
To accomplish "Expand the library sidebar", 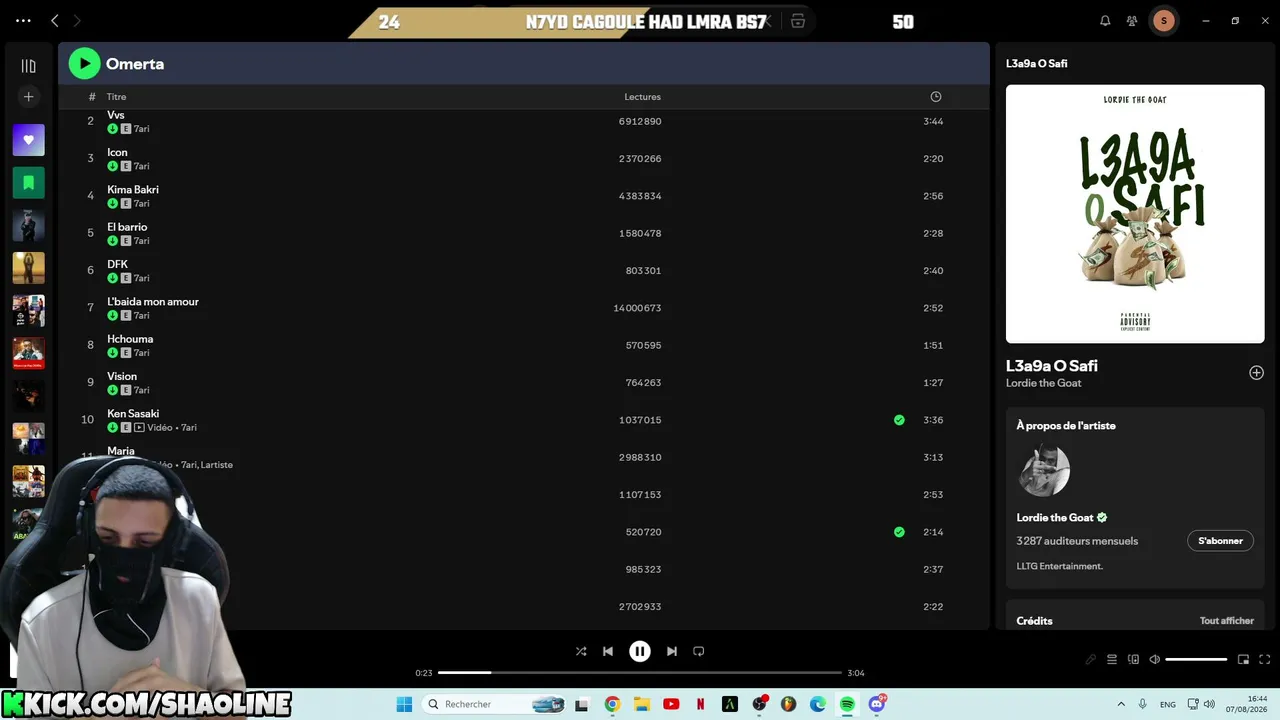I will (28, 66).
